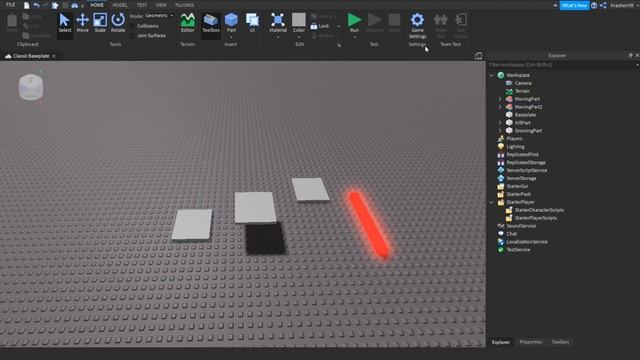This screenshot has width=640, height=360.
Task: Select SoundService in Explorer
Action: (521, 226)
